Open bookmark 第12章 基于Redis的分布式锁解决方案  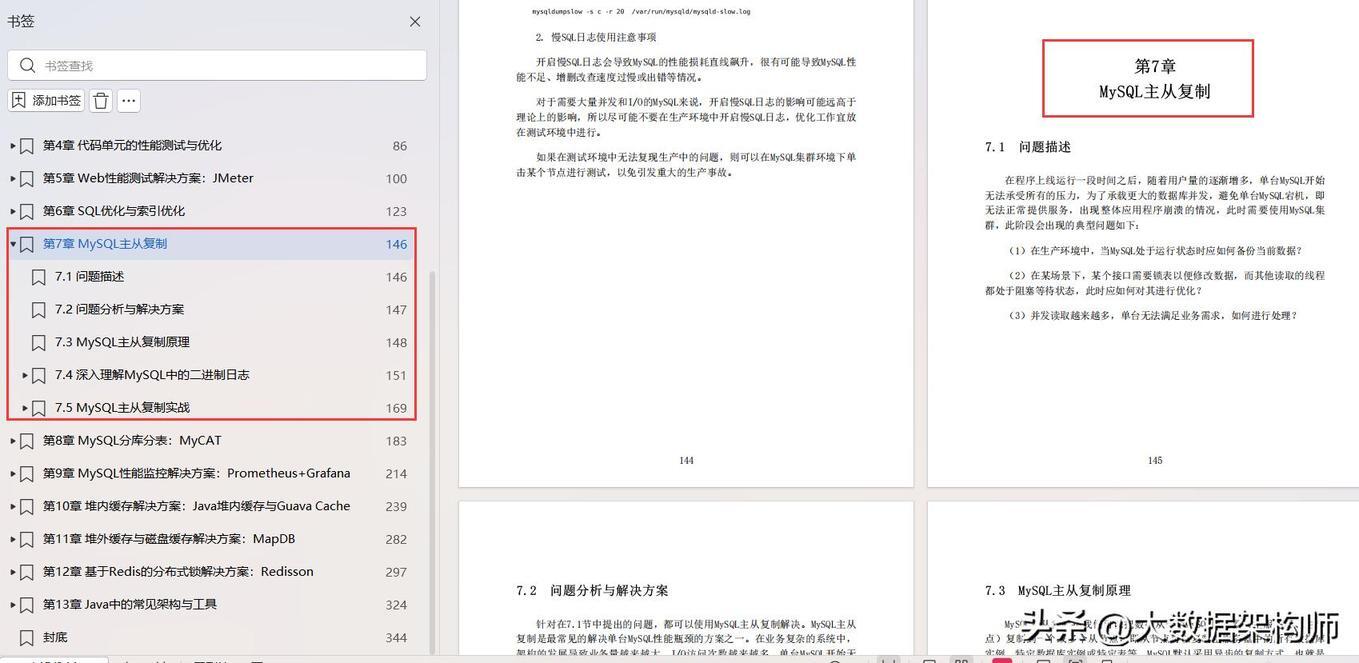178,572
